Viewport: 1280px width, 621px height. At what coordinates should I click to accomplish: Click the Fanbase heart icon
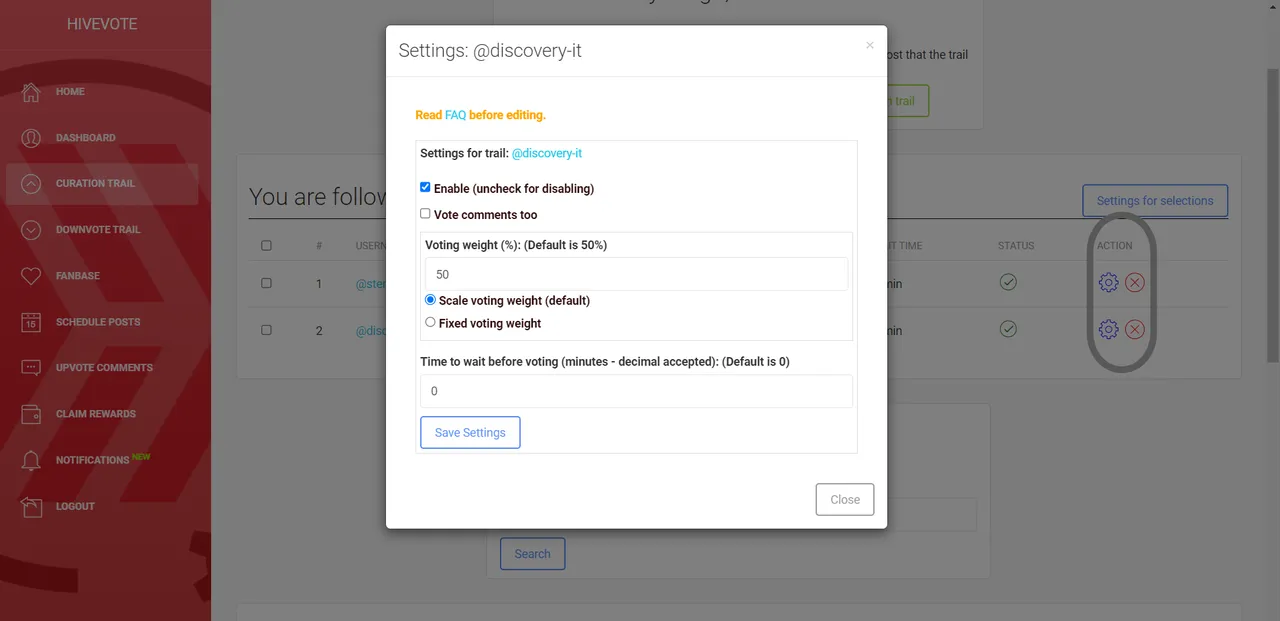coord(31,276)
